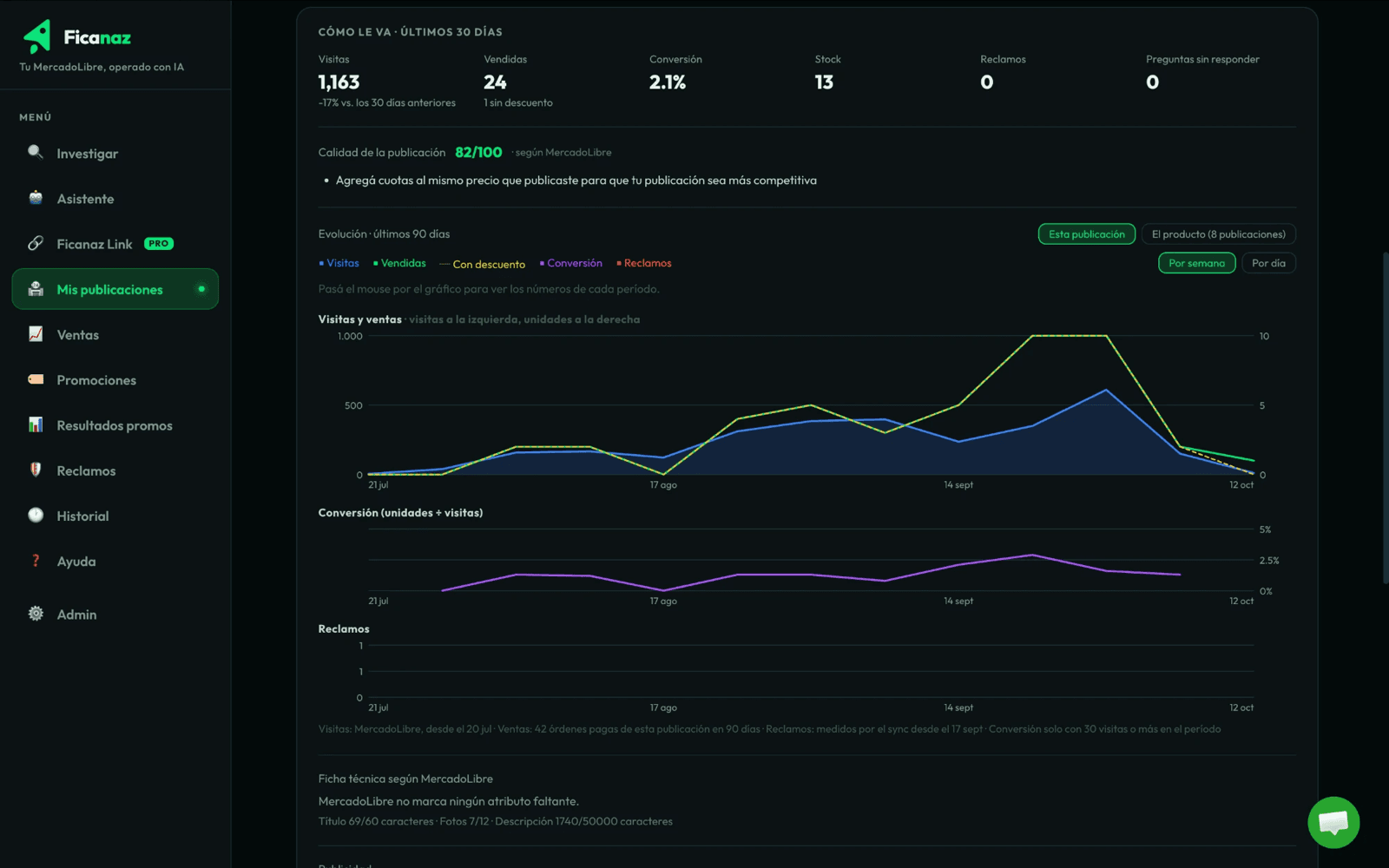
Task: Toggle the Con descuento legend series
Action: pos(482,264)
